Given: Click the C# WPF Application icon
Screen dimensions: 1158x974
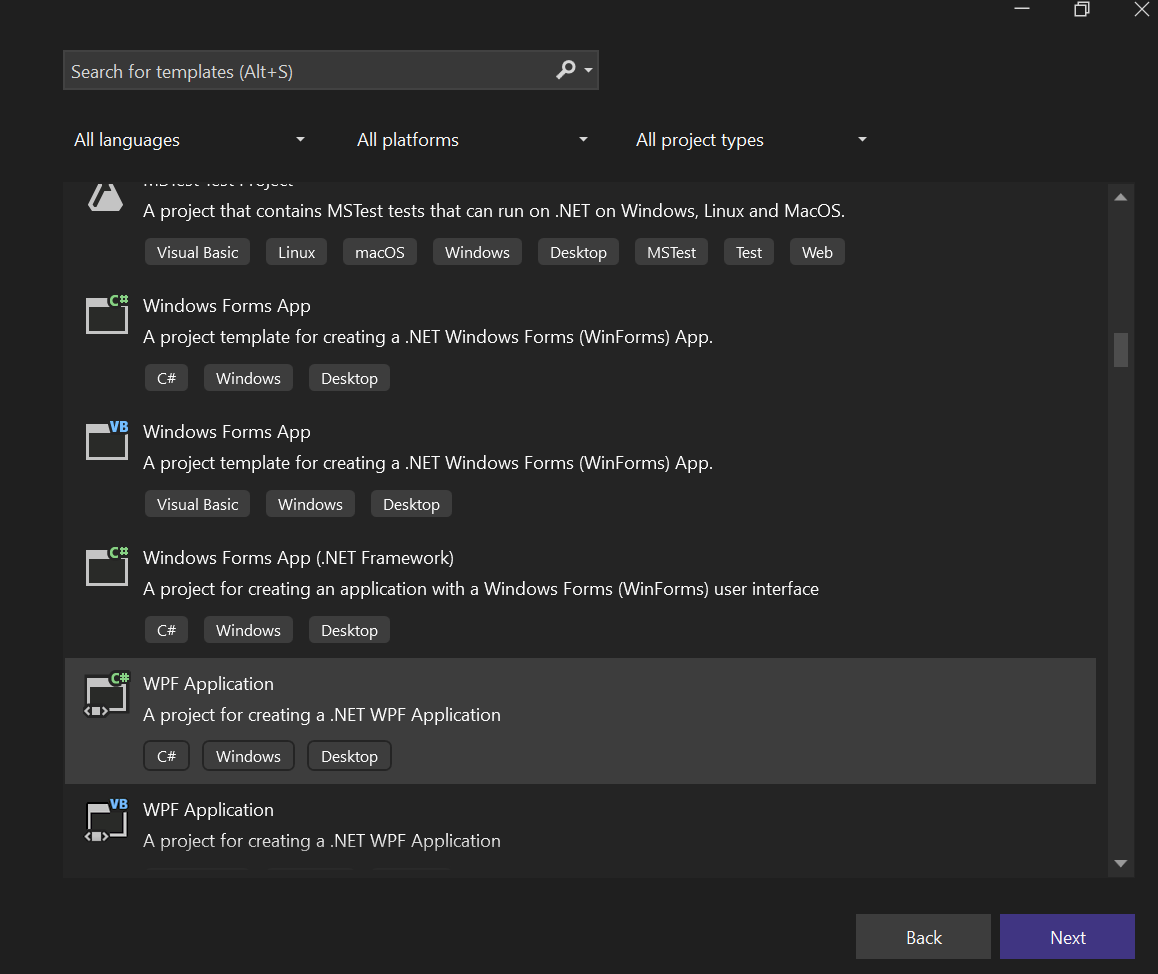Looking at the screenshot, I should [x=107, y=694].
